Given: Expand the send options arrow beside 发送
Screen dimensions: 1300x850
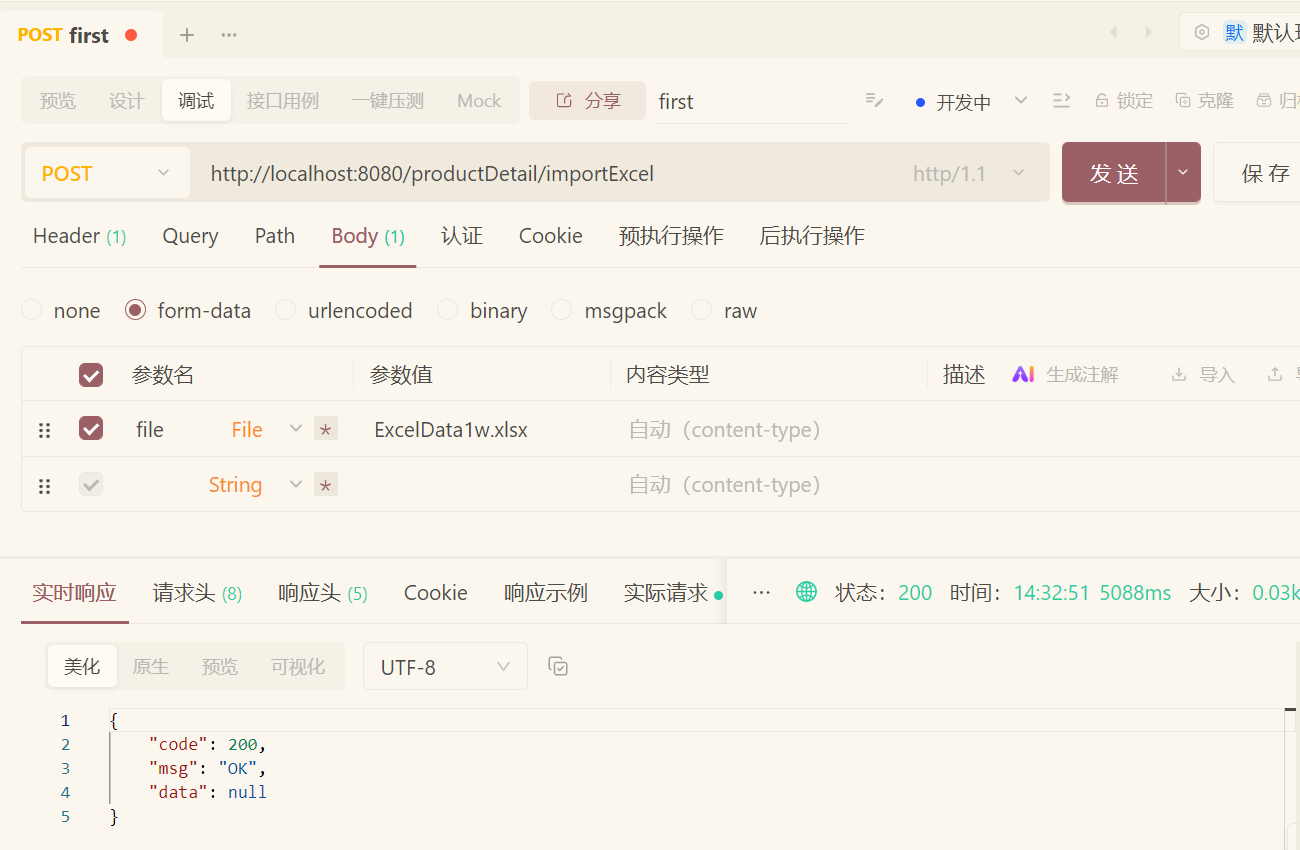Looking at the screenshot, I should tap(1183, 172).
